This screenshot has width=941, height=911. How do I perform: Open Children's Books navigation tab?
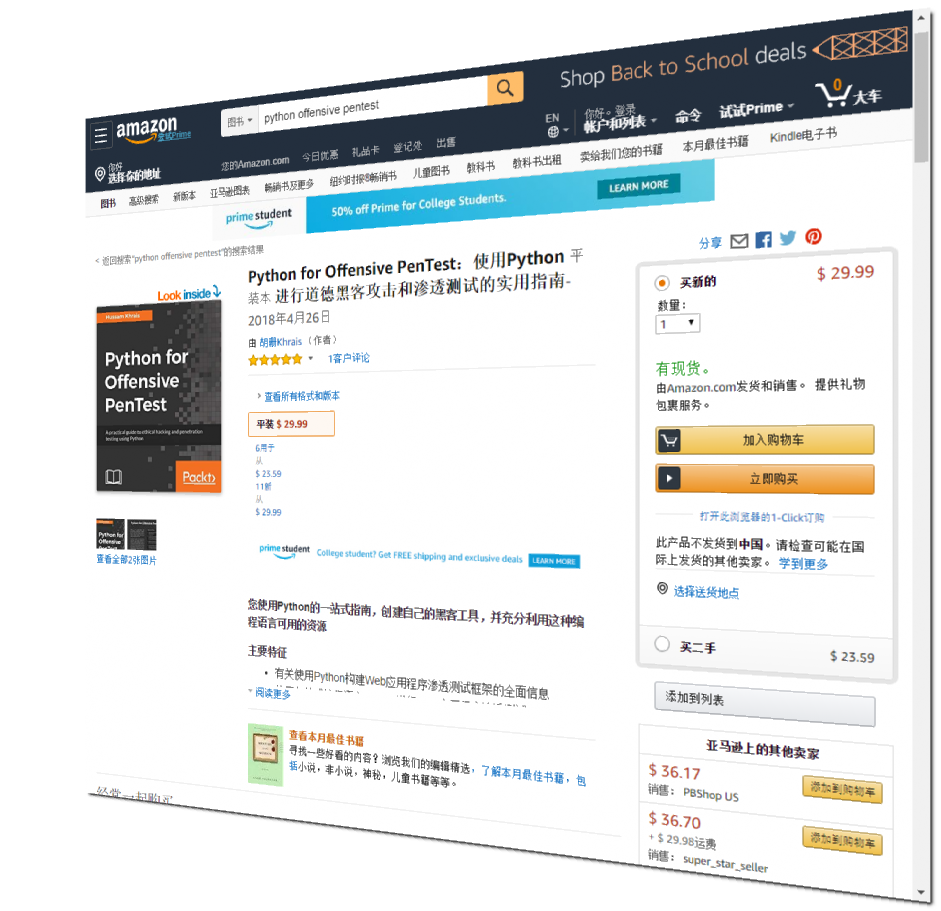(431, 172)
